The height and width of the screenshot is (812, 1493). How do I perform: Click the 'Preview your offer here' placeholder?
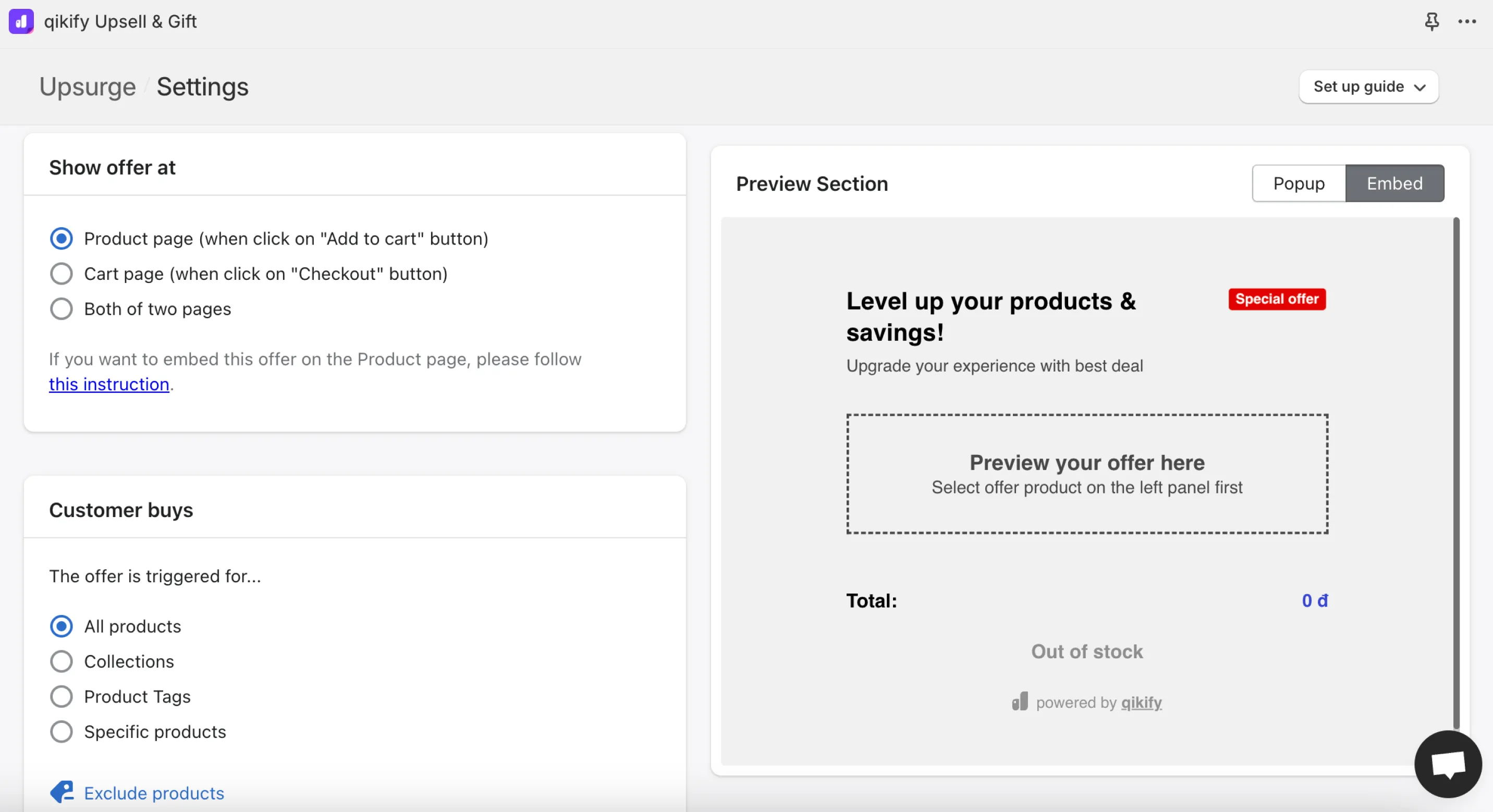point(1087,474)
